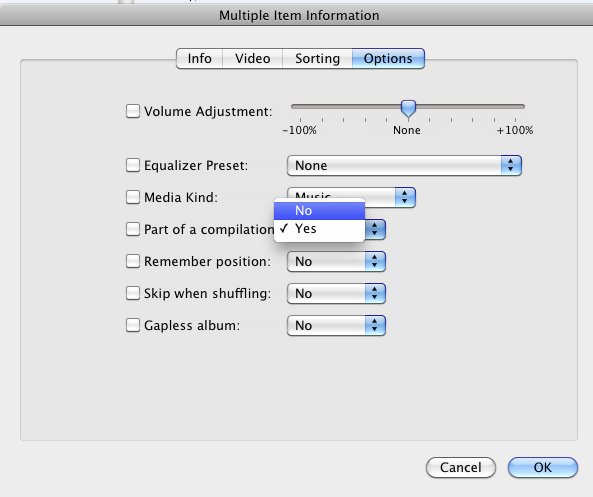
Task: Tick the Gapless album checkbox
Action: (133, 325)
